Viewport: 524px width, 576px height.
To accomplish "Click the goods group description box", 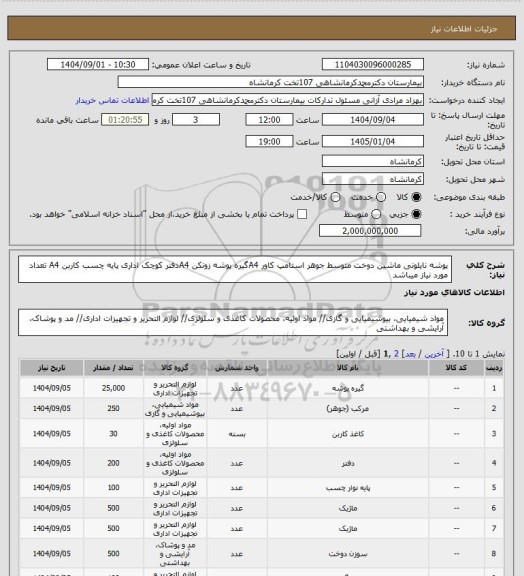I will tap(233, 323).
